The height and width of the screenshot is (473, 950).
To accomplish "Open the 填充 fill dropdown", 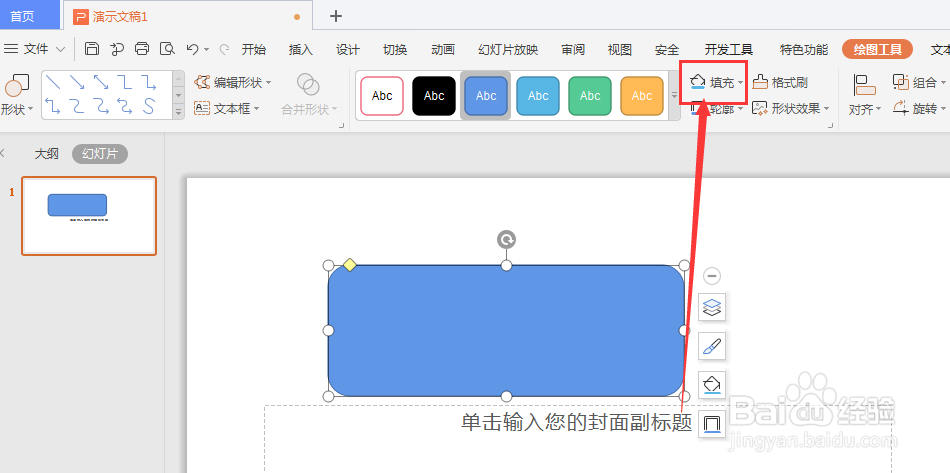I will [x=740, y=83].
